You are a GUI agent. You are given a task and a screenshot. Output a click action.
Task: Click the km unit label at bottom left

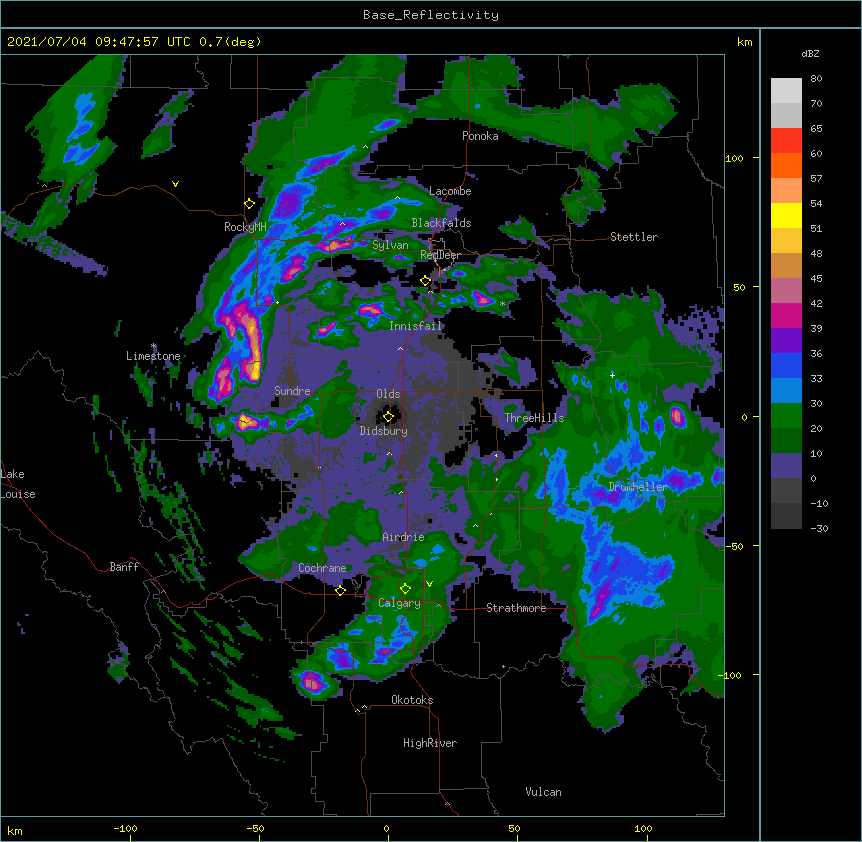pyautogui.click(x=15, y=831)
